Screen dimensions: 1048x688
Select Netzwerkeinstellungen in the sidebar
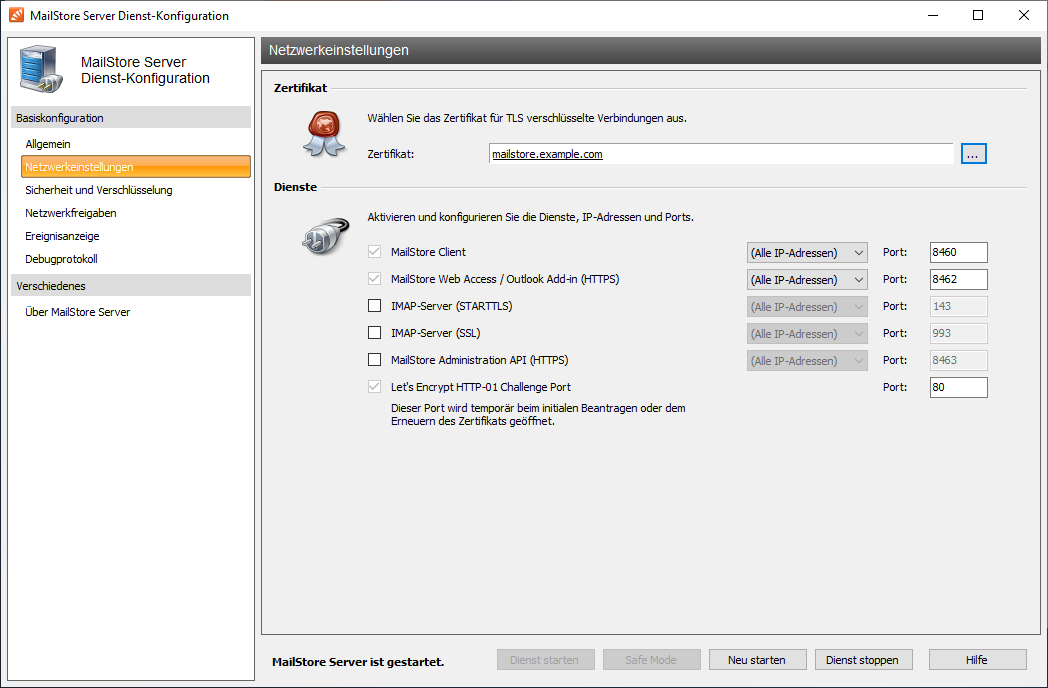[x=136, y=167]
